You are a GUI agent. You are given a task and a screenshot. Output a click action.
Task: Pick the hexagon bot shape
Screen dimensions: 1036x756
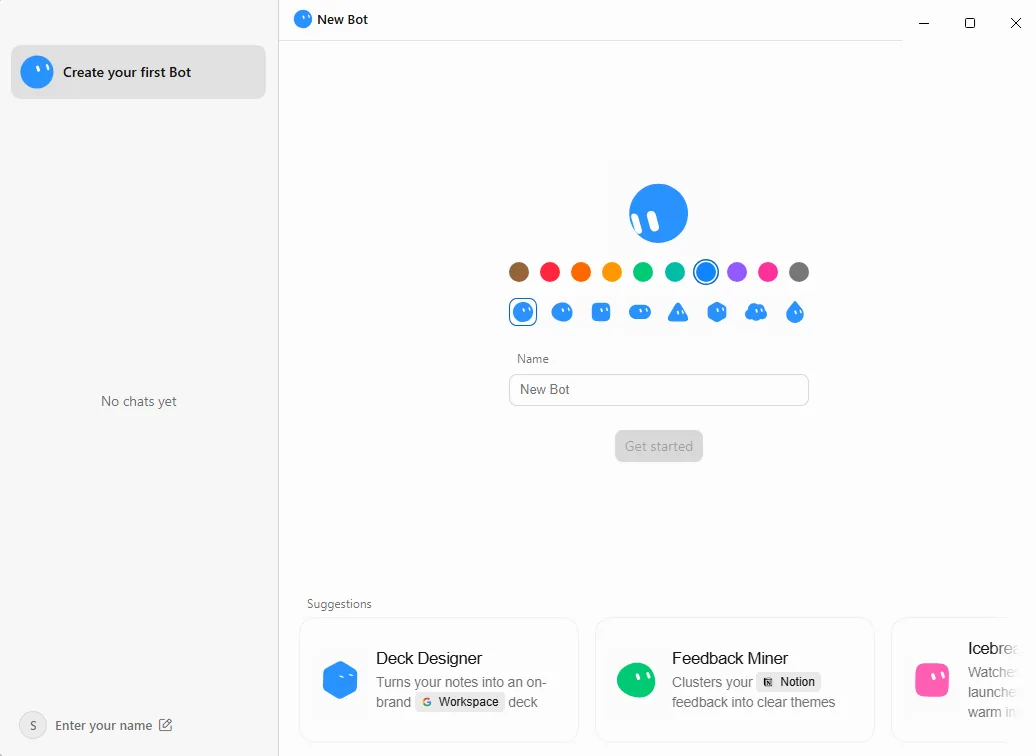[717, 312]
